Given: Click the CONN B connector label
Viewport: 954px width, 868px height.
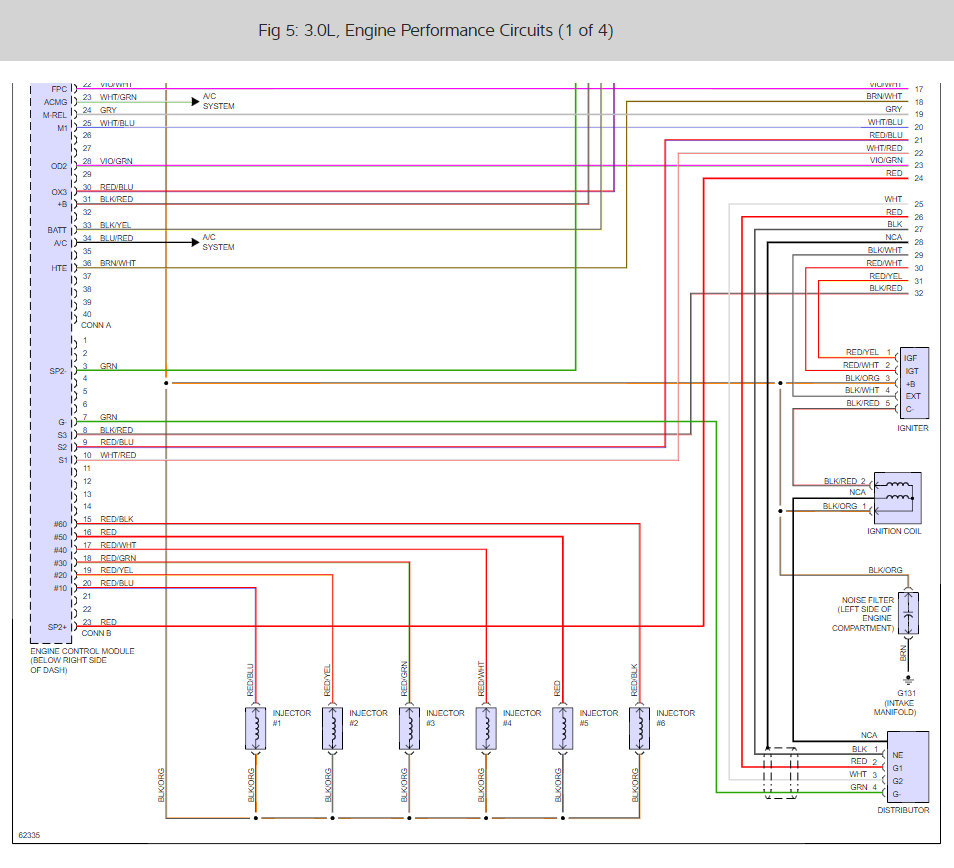Looking at the screenshot, I should click(x=96, y=633).
